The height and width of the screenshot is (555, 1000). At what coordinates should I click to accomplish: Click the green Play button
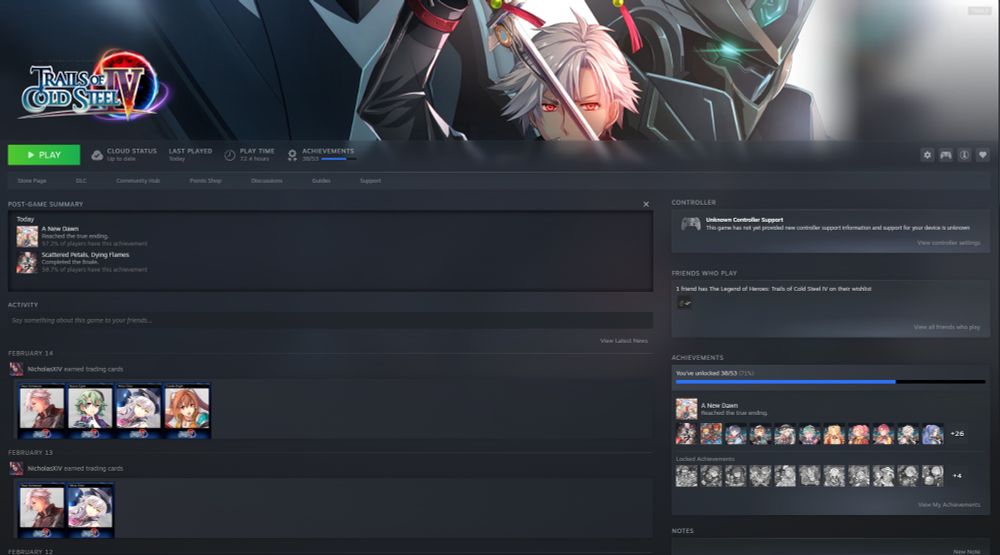pyautogui.click(x=44, y=155)
